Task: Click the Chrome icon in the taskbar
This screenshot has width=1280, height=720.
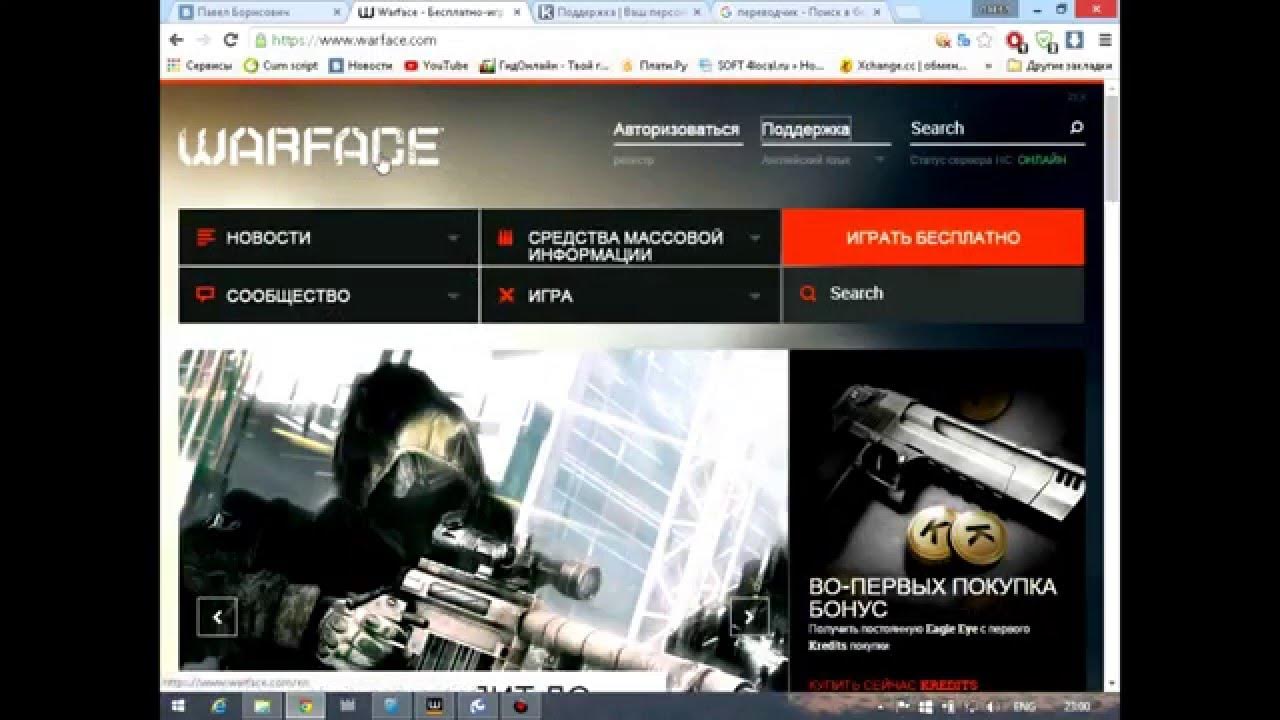Action: point(304,706)
